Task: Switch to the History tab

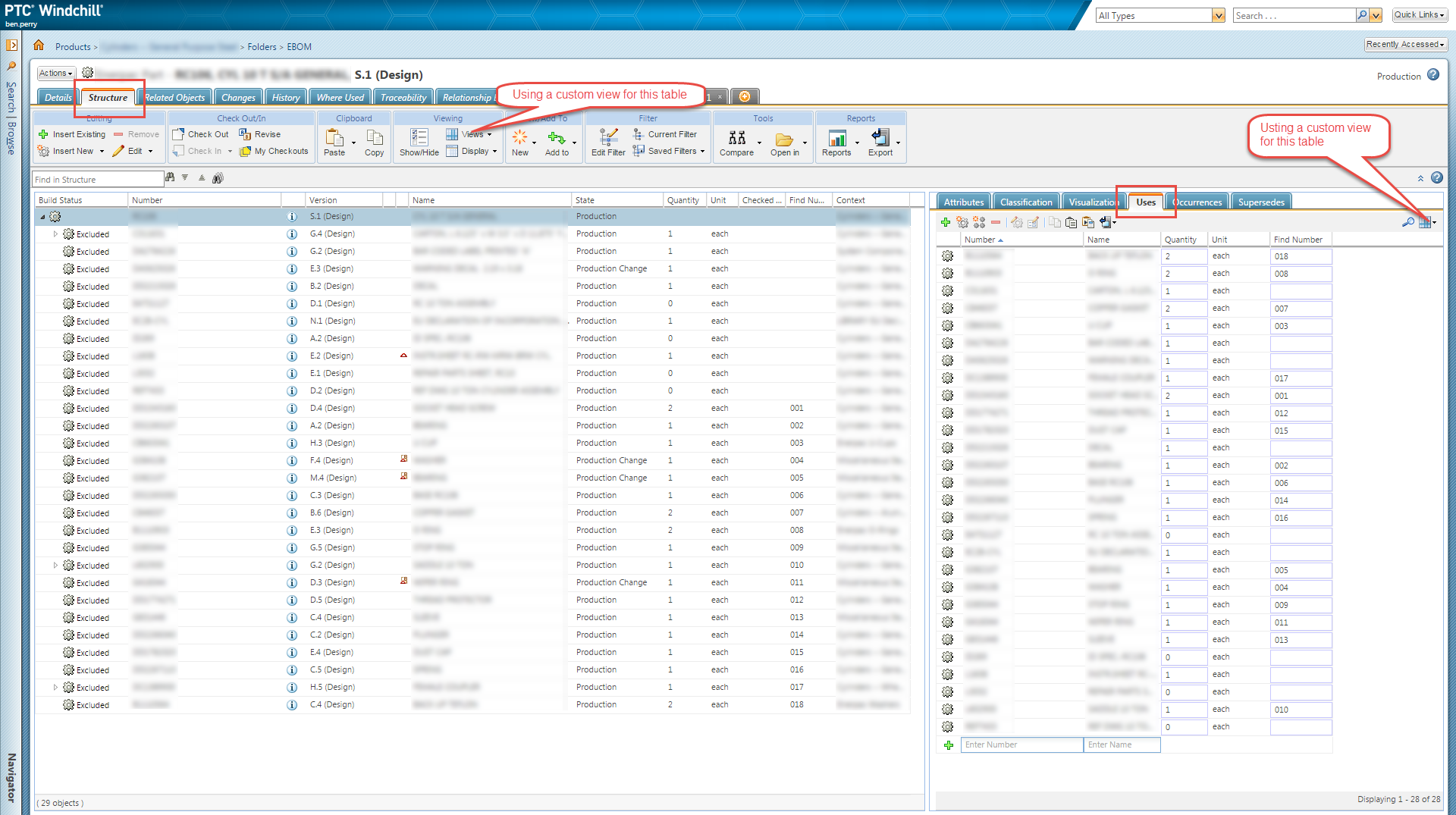Action: (285, 97)
